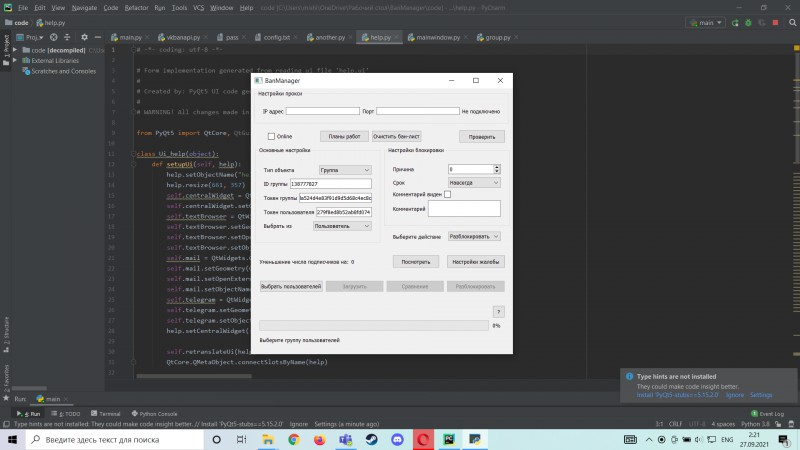Open the 'Тип объекта' dropdown showing Группа
Image resolution: width=800 pixels, height=450 pixels.
click(345, 170)
